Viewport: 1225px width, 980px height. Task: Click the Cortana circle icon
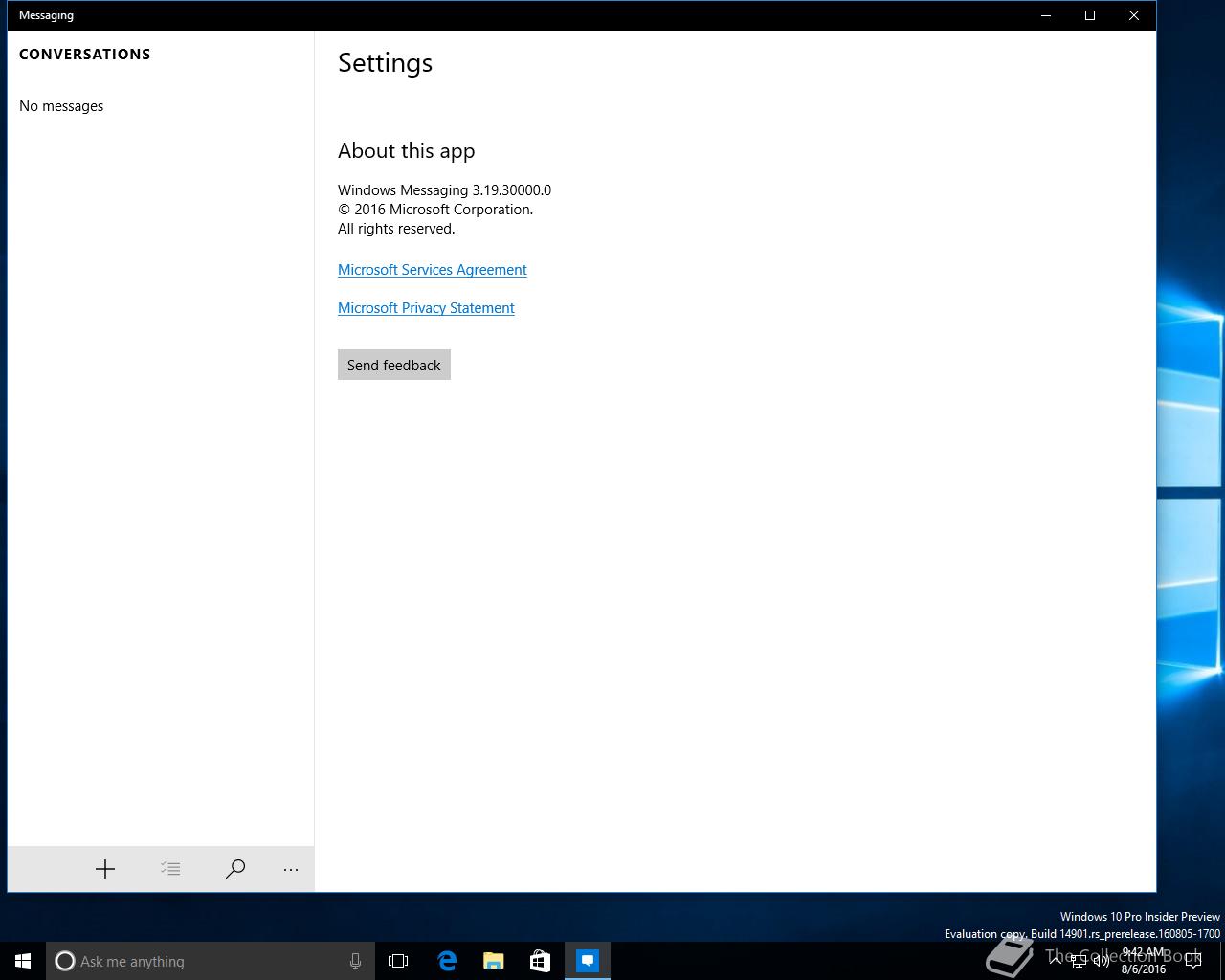click(65, 961)
